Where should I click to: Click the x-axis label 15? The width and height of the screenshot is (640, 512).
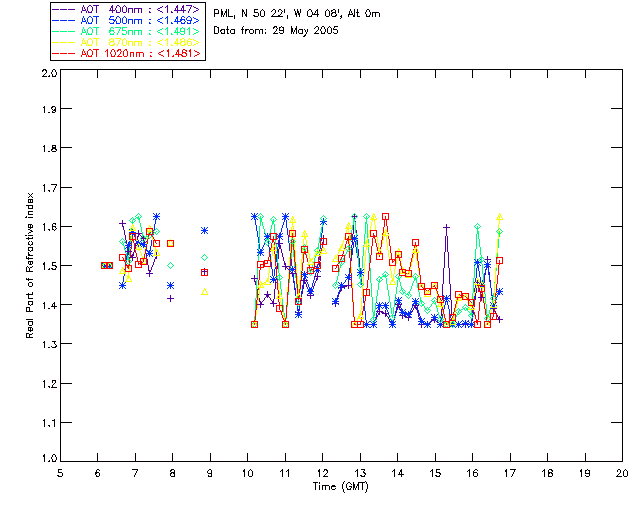click(x=435, y=473)
